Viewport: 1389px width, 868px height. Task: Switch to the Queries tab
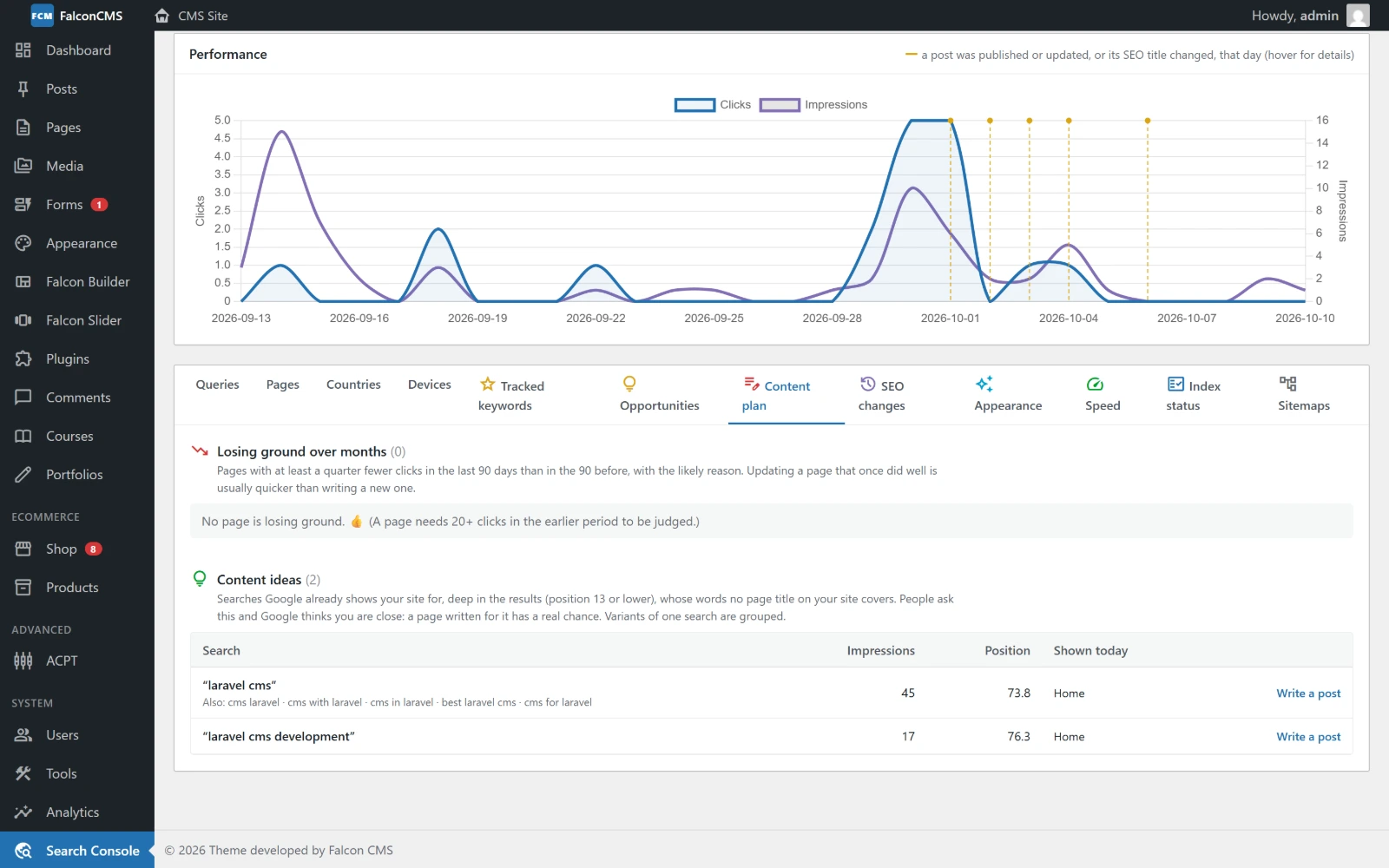tap(217, 385)
